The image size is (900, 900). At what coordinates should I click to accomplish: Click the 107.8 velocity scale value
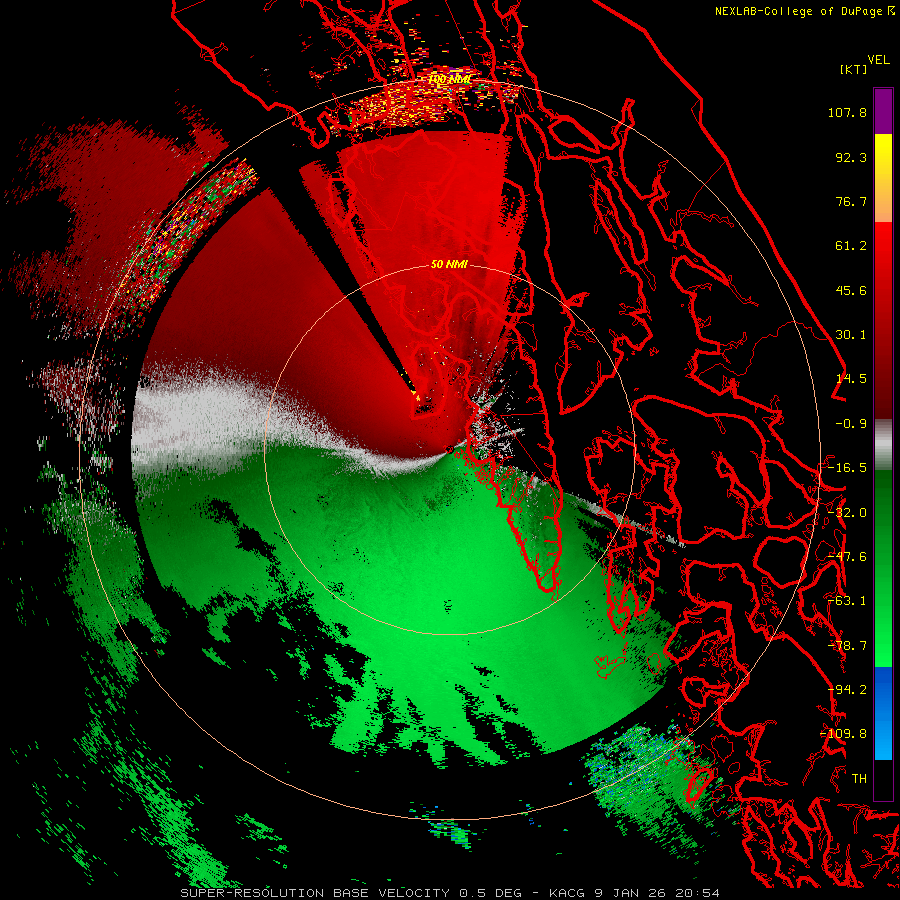point(847,112)
